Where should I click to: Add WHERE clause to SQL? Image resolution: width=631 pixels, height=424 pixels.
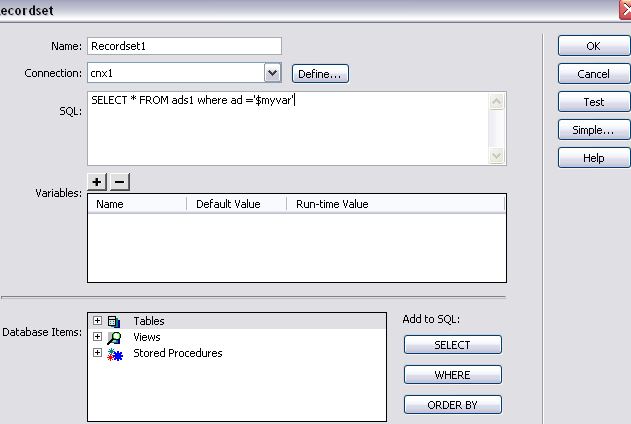pyautogui.click(x=452, y=375)
